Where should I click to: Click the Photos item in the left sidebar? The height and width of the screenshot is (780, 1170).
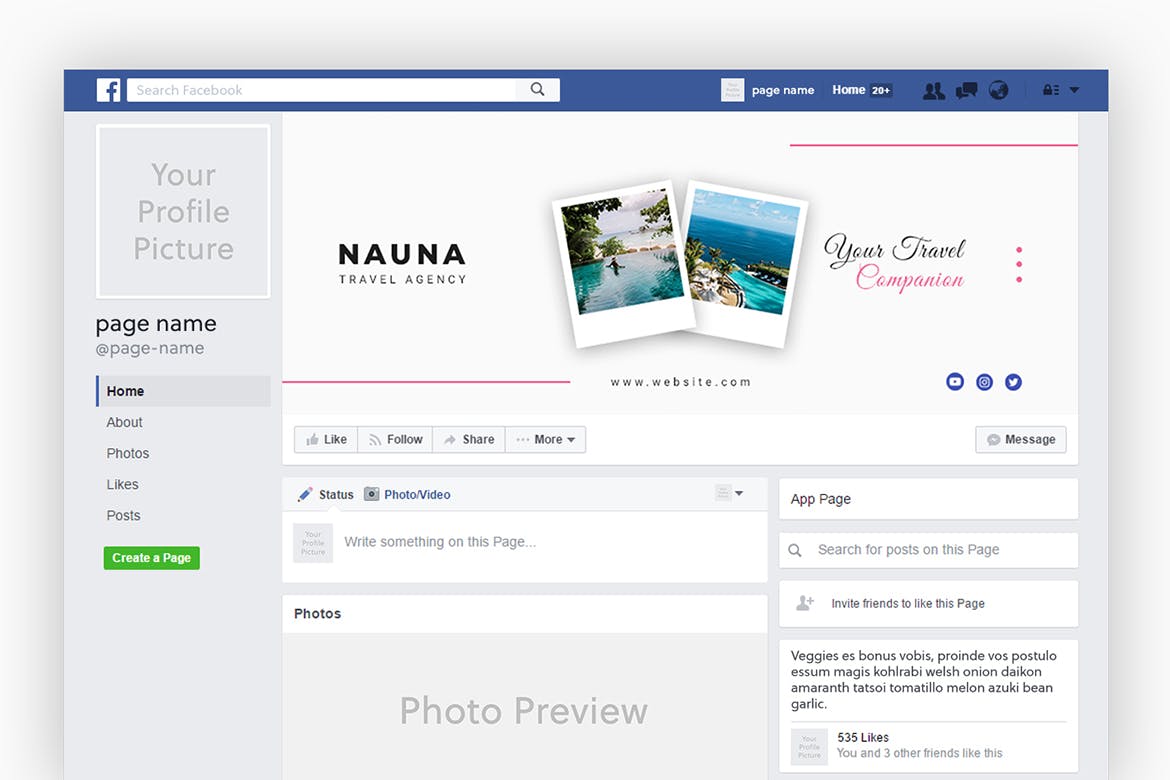[127, 453]
